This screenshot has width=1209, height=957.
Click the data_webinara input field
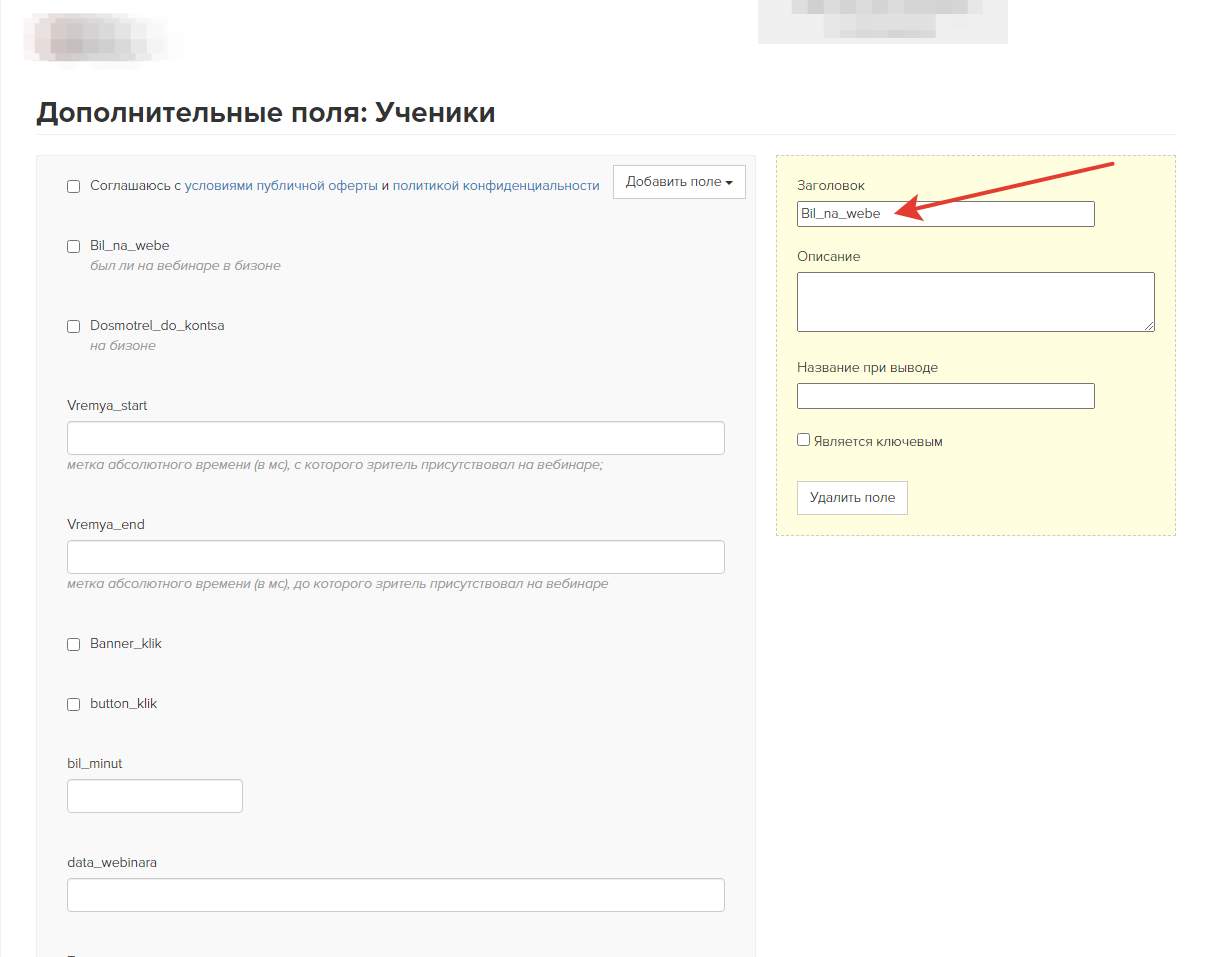pyautogui.click(x=395, y=895)
